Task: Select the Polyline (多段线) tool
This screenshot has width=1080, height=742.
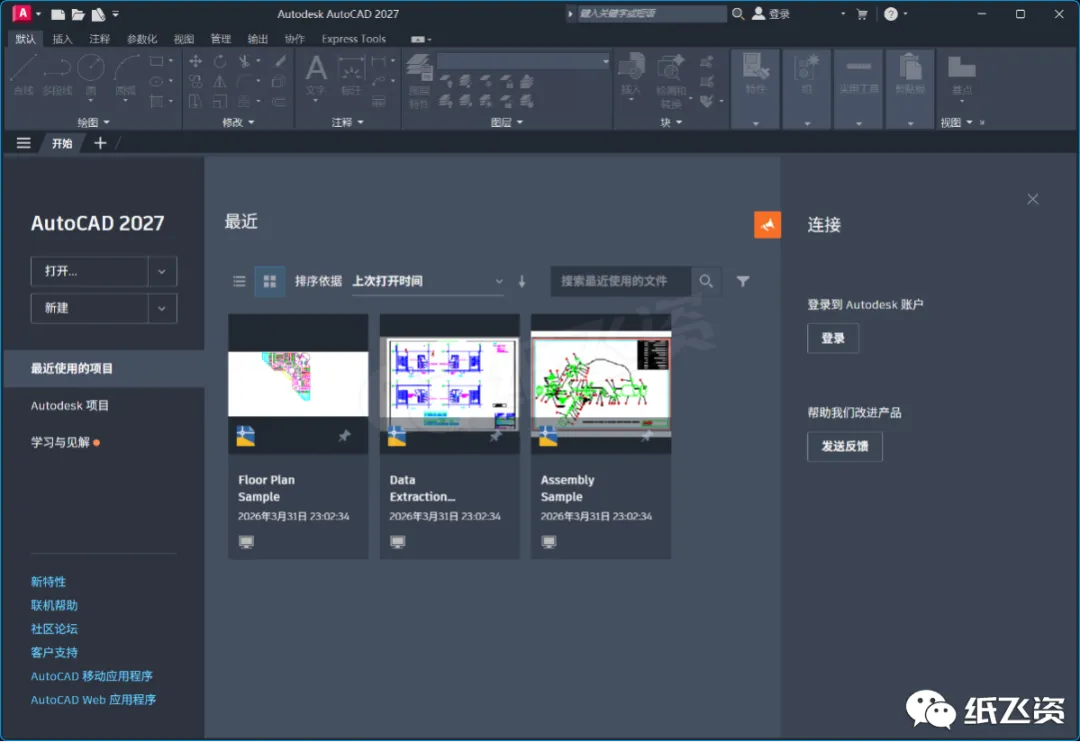Action: pyautogui.click(x=57, y=76)
